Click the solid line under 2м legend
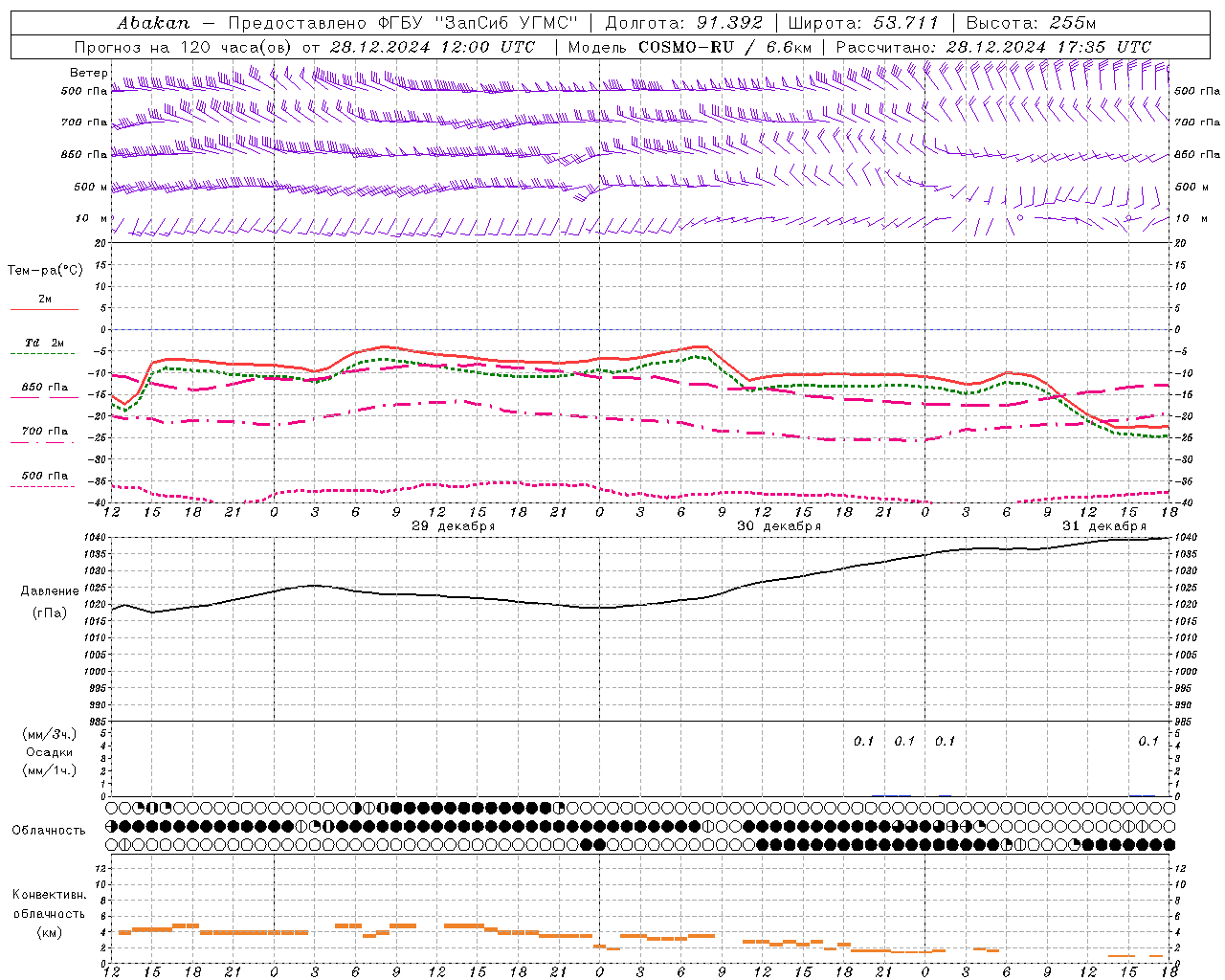The width and height of the screenshot is (1225, 980). click(44, 309)
